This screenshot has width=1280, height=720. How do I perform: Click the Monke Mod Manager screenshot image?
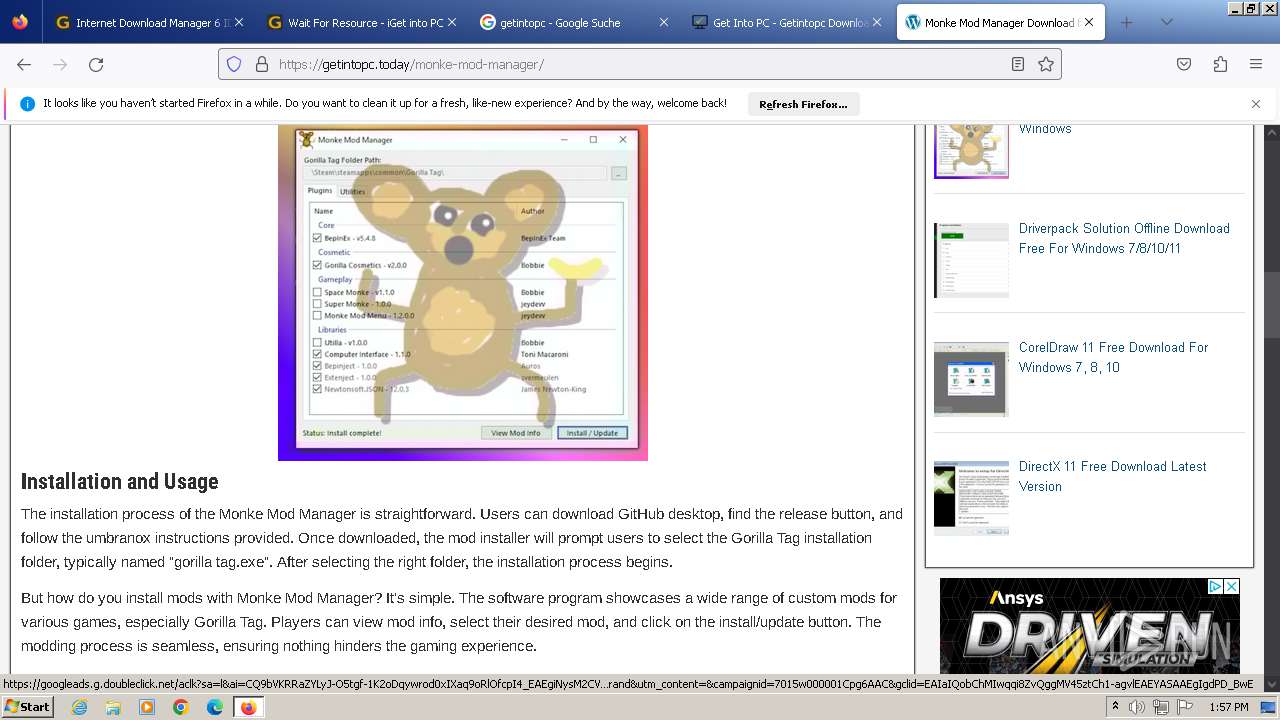click(x=463, y=292)
